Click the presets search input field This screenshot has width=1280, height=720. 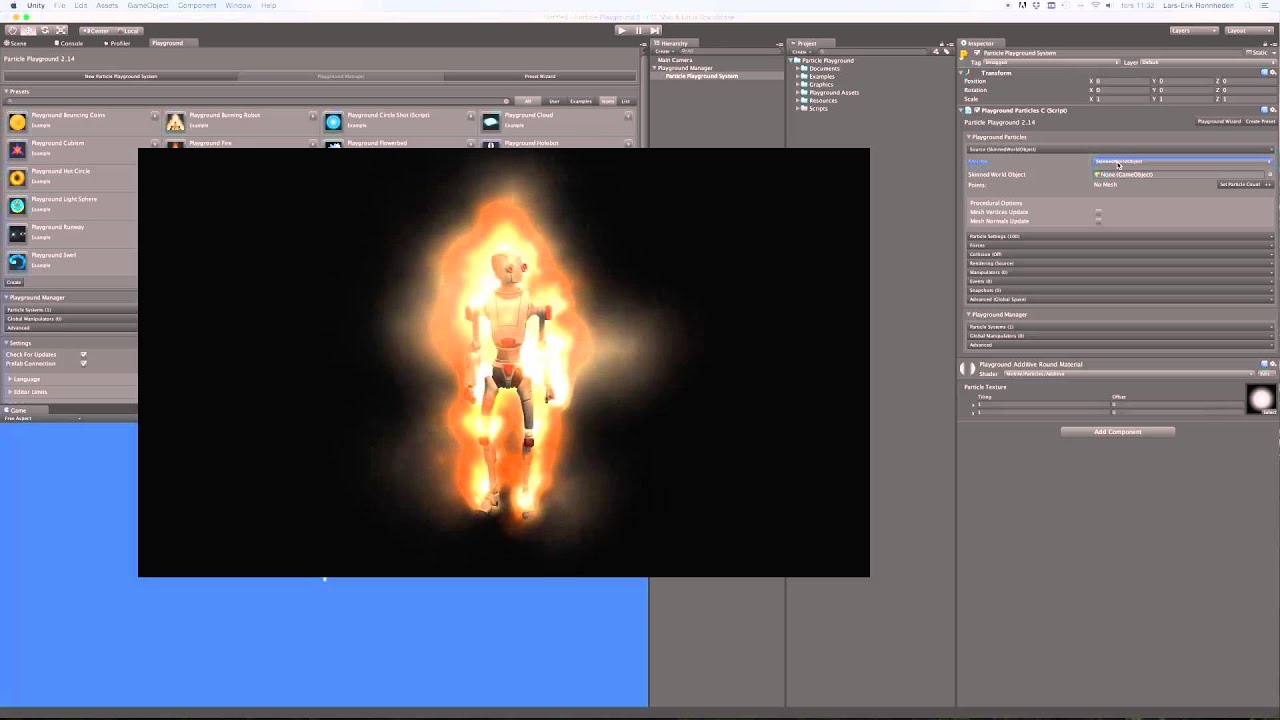click(x=260, y=101)
